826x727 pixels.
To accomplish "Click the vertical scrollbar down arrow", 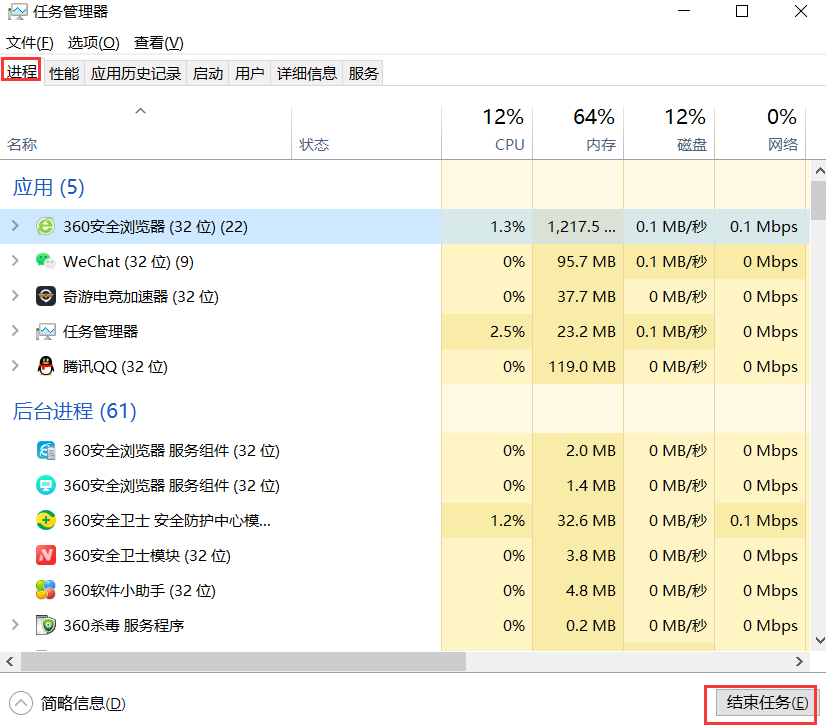I will coord(819,640).
